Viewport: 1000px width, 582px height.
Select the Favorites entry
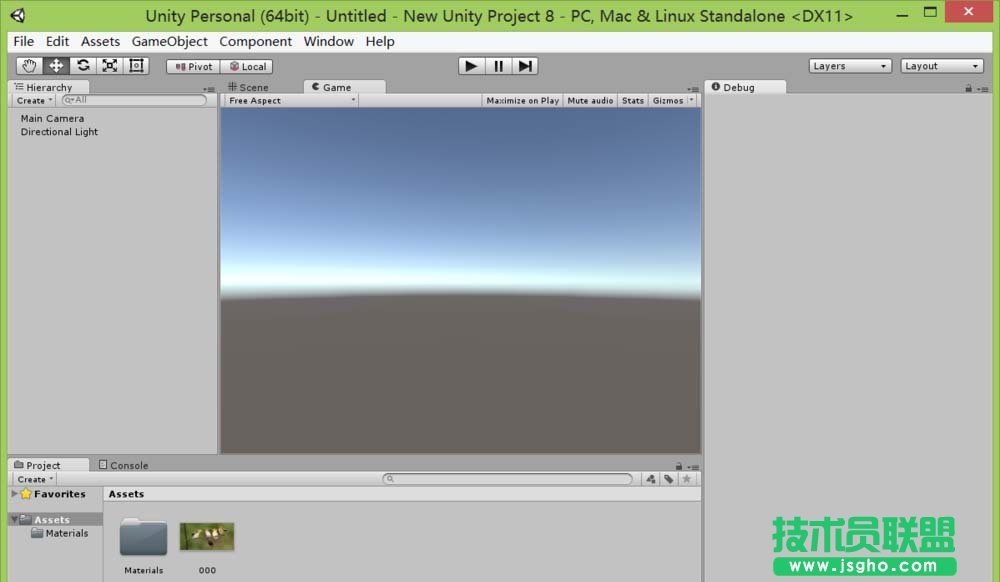pos(59,494)
